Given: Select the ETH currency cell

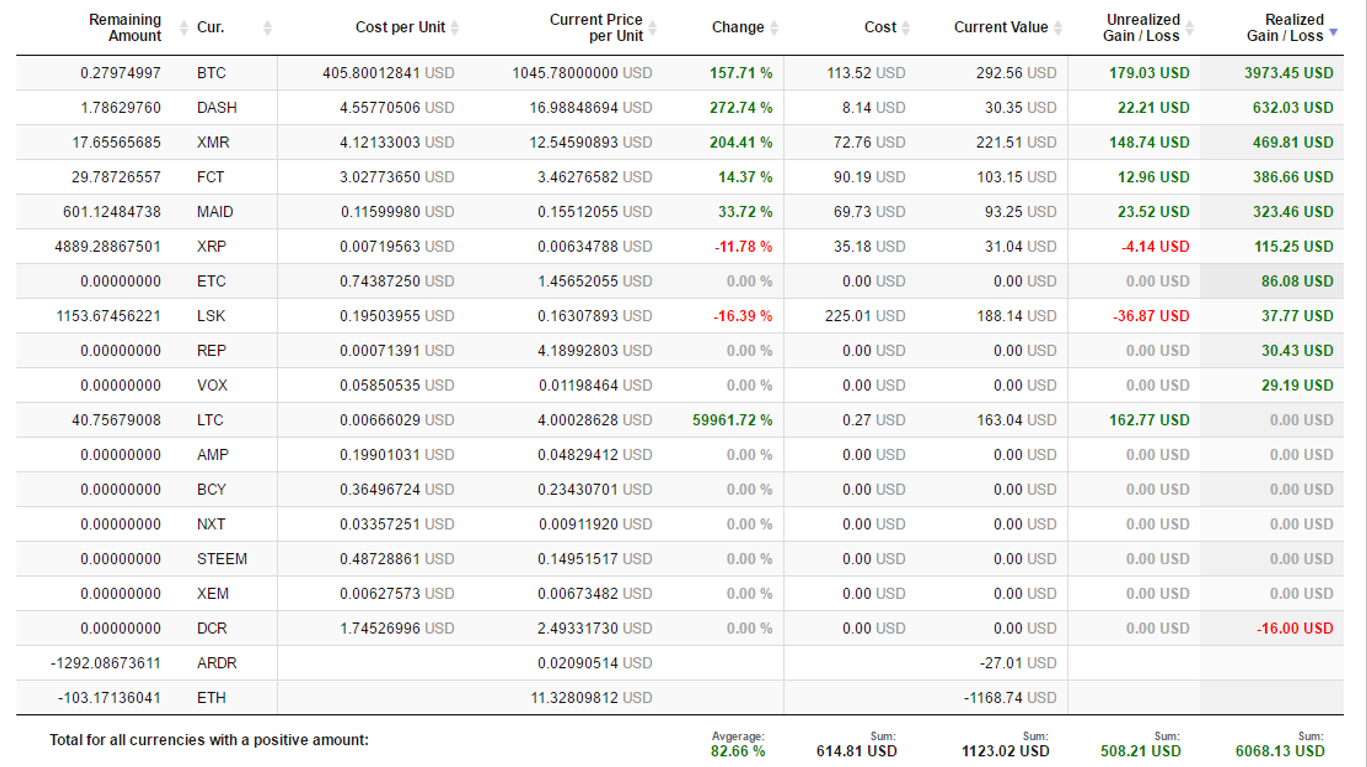Looking at the screenshot, I should point(211,697).
